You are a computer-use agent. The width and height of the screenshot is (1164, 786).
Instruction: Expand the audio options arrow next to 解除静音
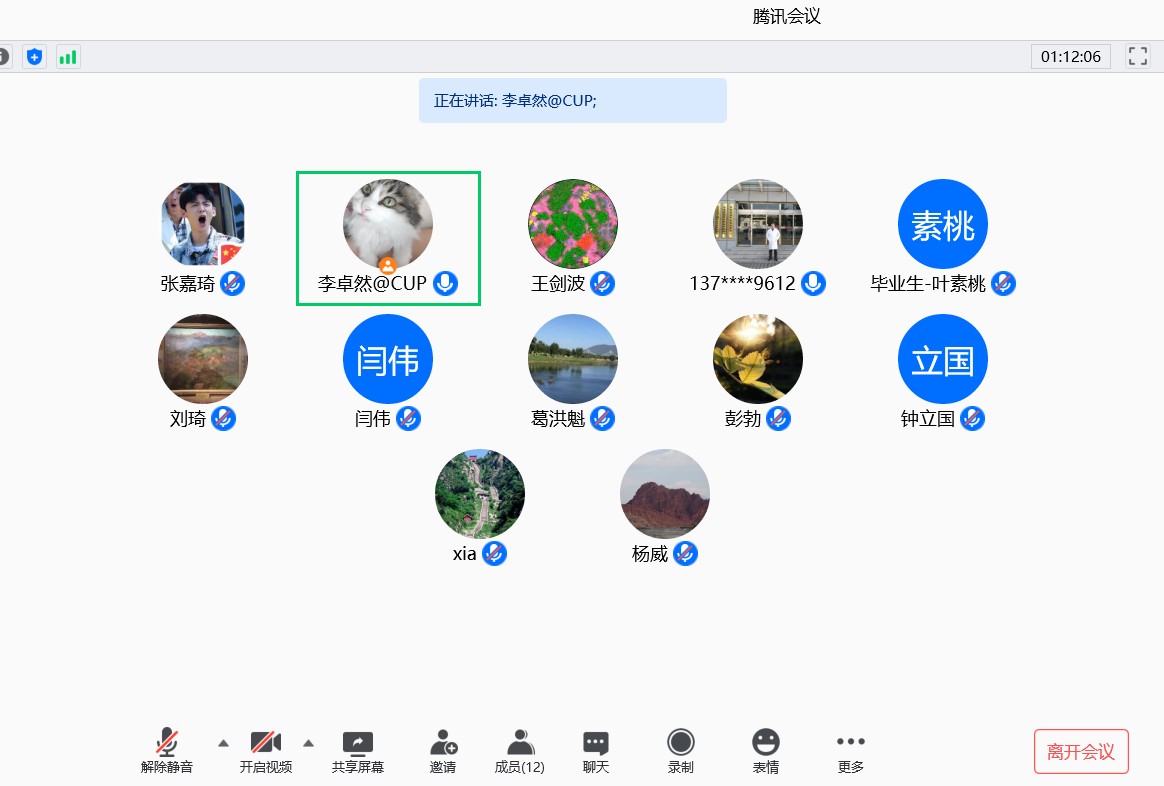223,743
